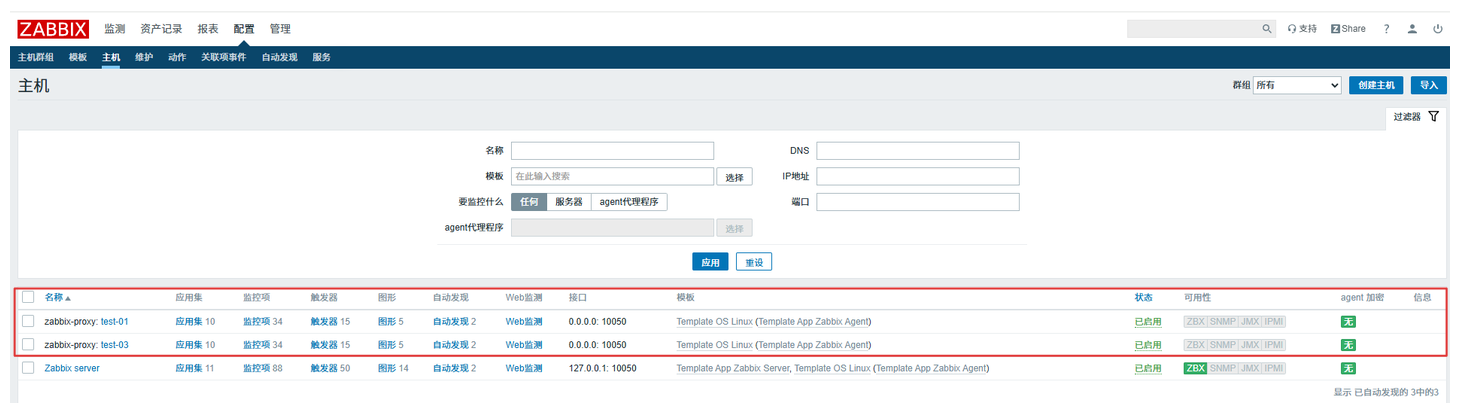Screen dimensions: 1460x413
Task: Open 图形 14 for Zabbix server
Action: point(393,369)
